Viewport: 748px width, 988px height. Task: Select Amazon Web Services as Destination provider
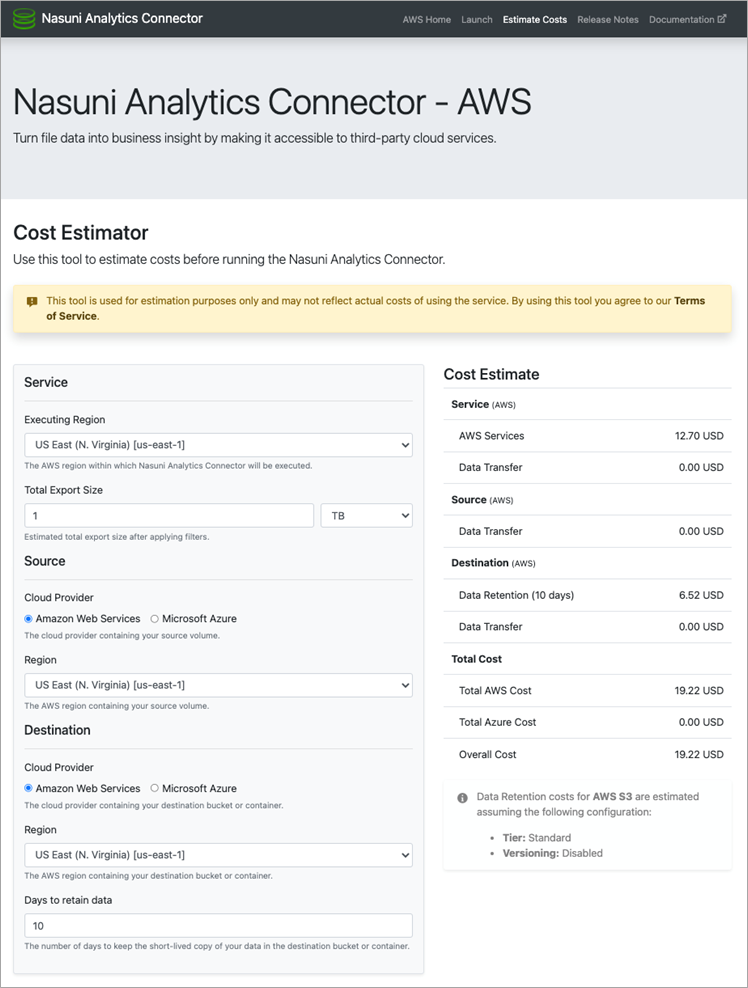click(x=29, y=788)
